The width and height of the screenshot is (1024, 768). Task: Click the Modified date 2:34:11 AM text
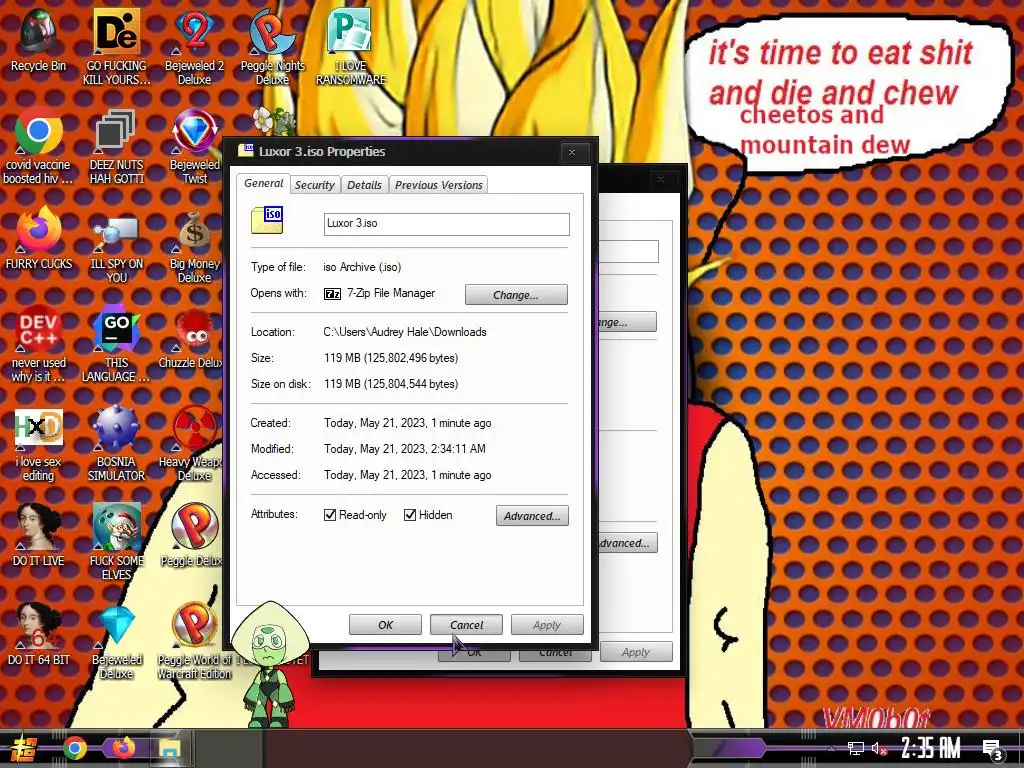tap(405, 449)
